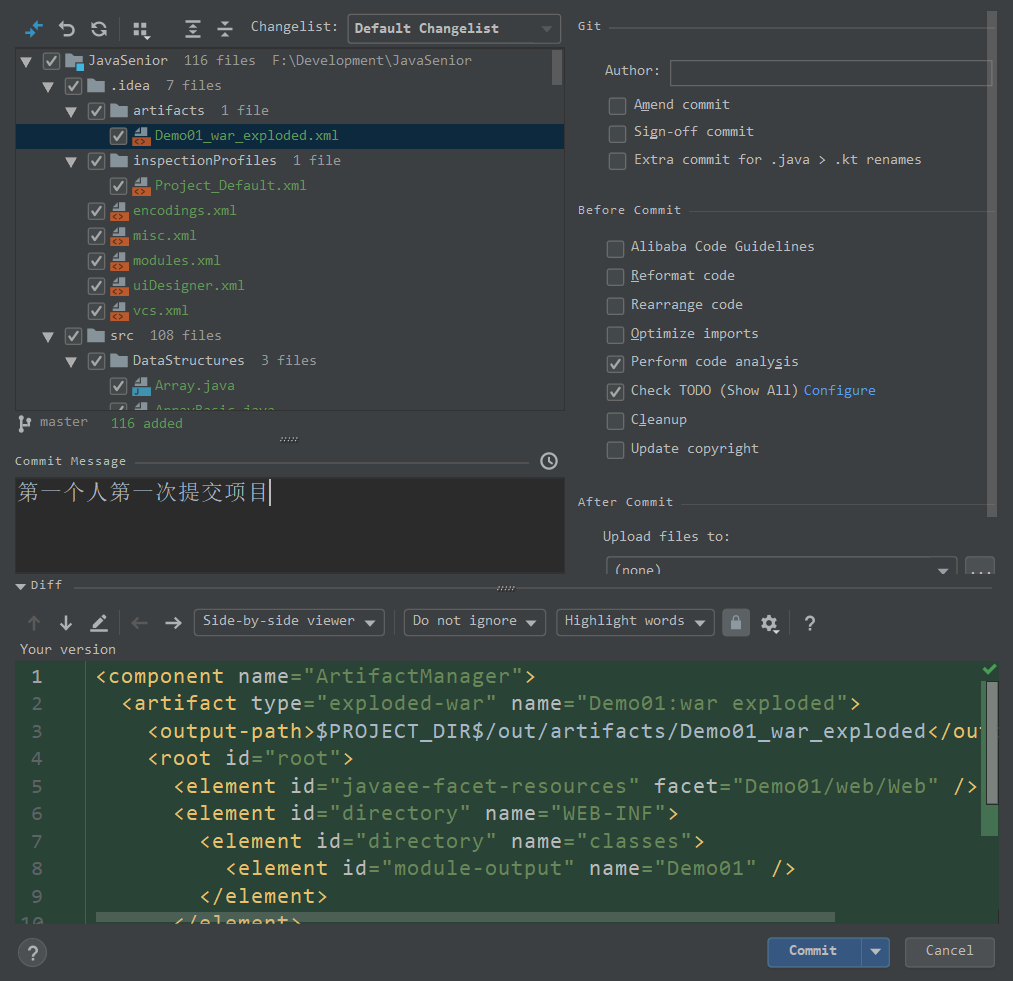Toggle the diff lock icon

[x=736, y=622]
